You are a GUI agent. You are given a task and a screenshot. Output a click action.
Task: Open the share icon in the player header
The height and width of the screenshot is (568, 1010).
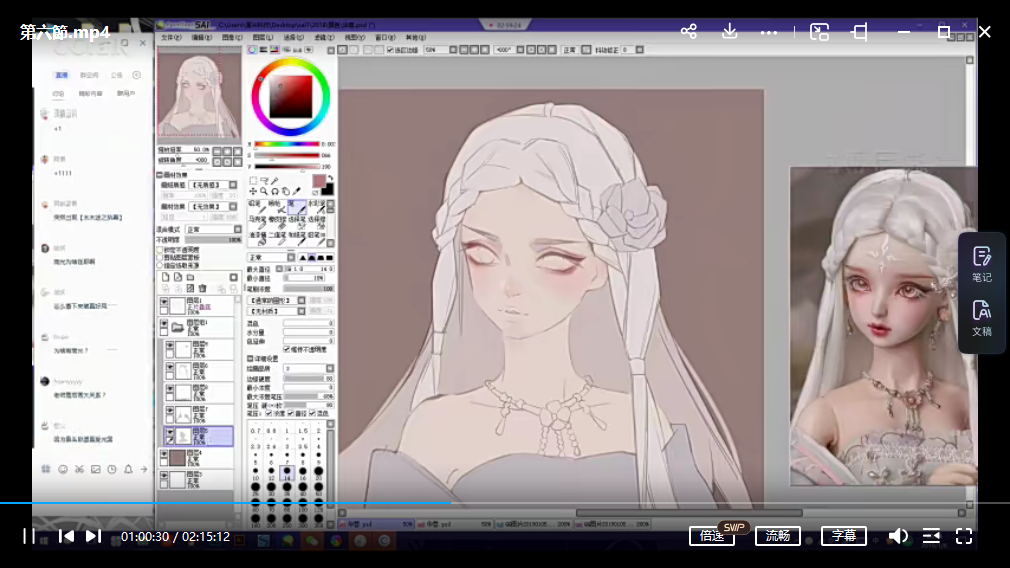pos(689,31)
